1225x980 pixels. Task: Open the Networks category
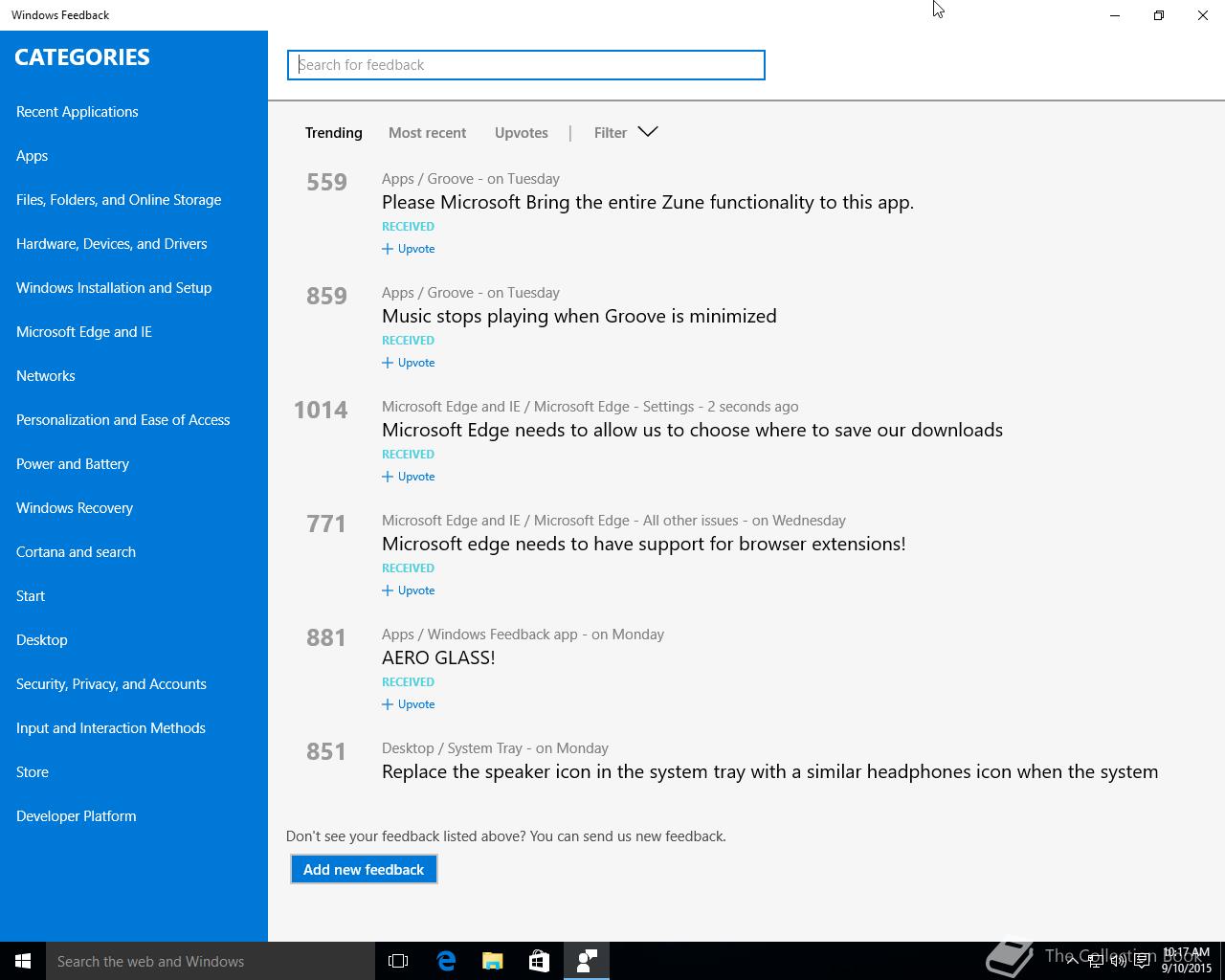pyautogui.click(x=46, y=376)
